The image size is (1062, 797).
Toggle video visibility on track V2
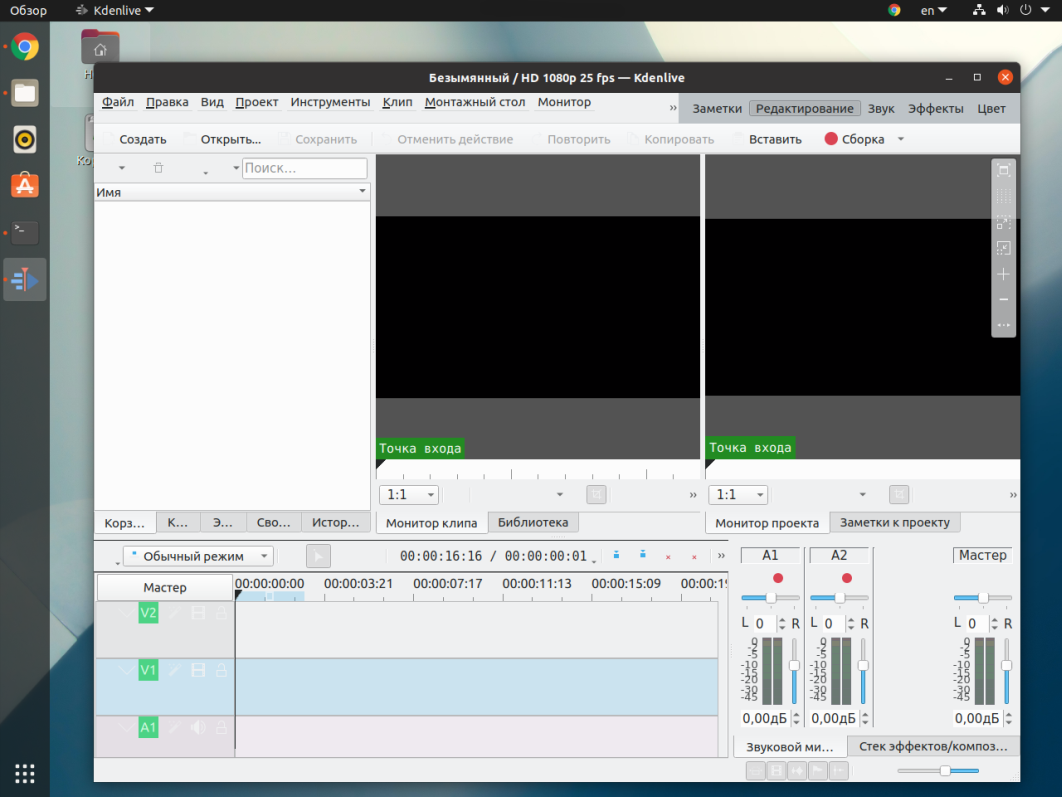click(x=198, y=613)
